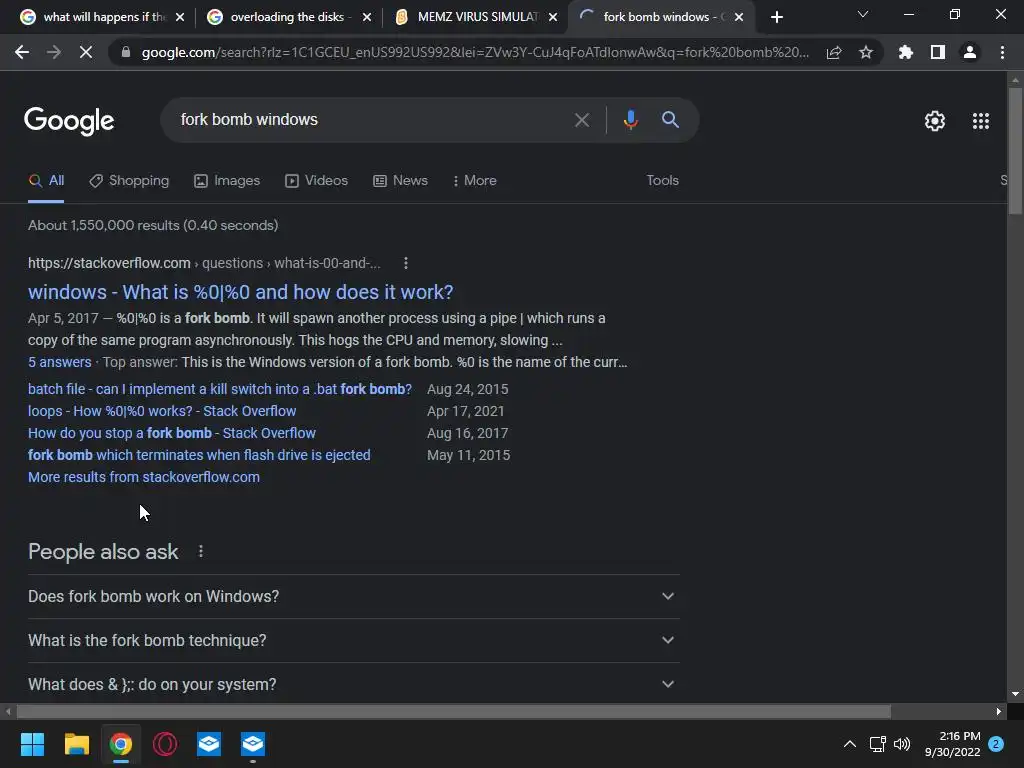Share this page from the address bar
The width and height of the screenshot is (1024, 768).
833,52
